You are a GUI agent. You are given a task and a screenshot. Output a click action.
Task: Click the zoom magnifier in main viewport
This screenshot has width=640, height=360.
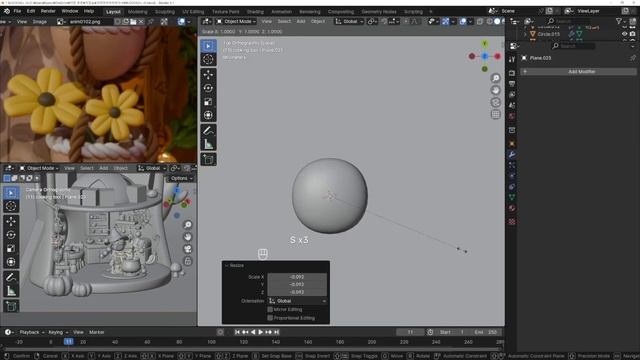[x=496, y=78]
